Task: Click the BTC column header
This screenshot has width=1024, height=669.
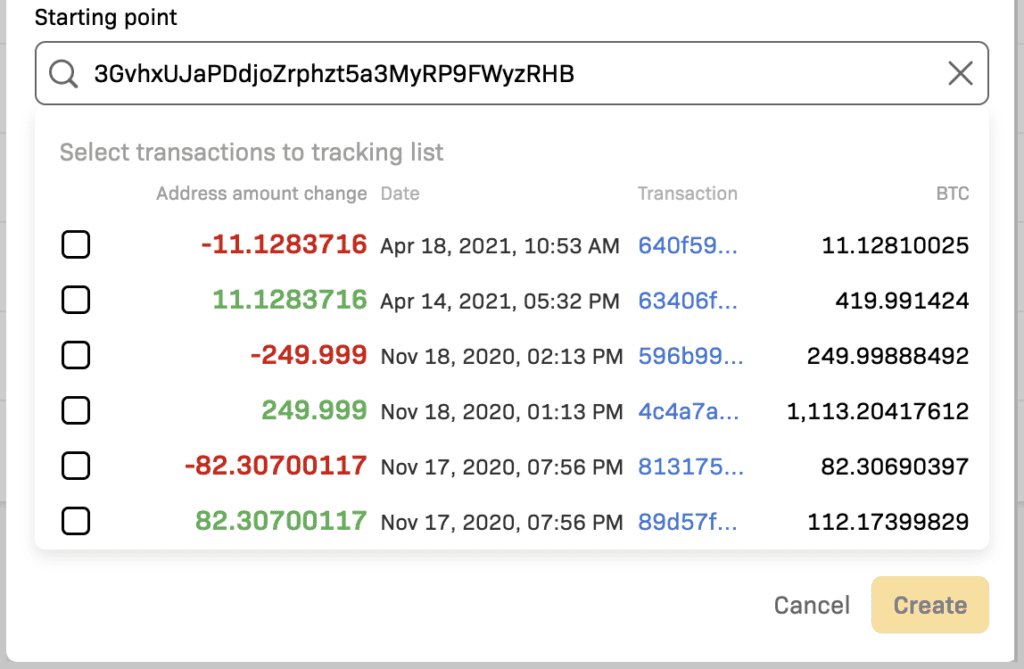Action: point(952,194)
